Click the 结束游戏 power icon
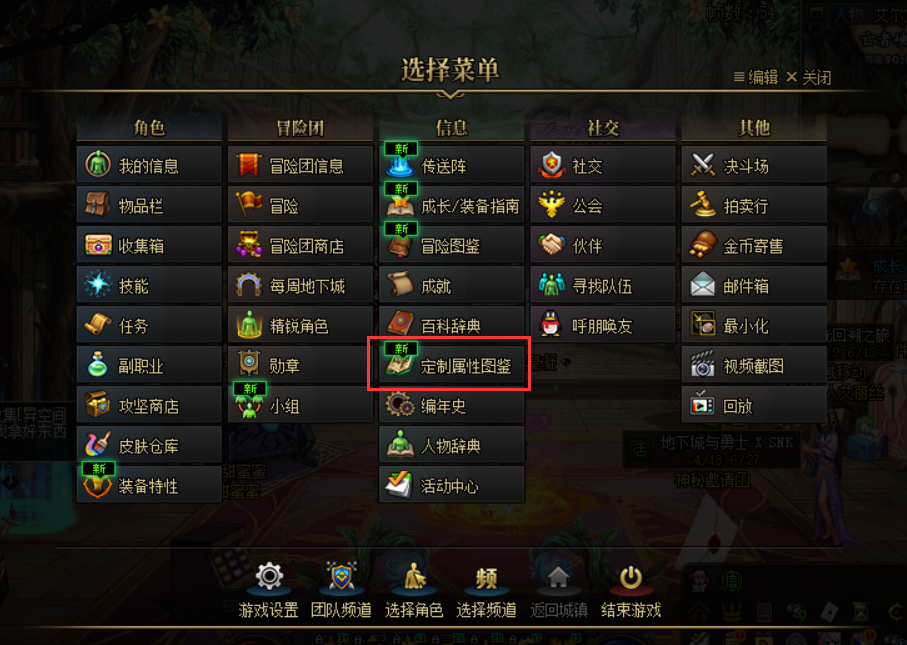This screenshot has width=907, height=645. [x=631, y=577]
